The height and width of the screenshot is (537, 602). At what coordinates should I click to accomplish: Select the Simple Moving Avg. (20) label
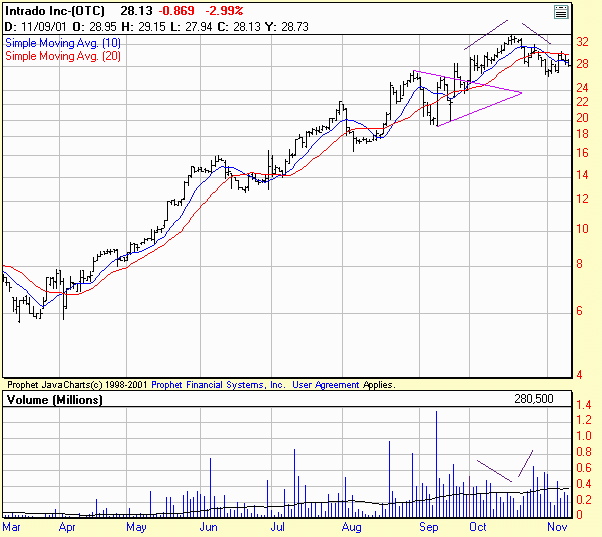tap(63, 56)
